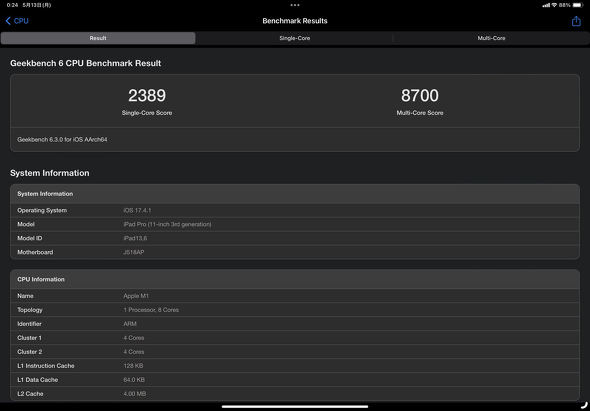Tap the Topology row label
Viewport: 590px width, 411px height.
click(x=30, y=310)
